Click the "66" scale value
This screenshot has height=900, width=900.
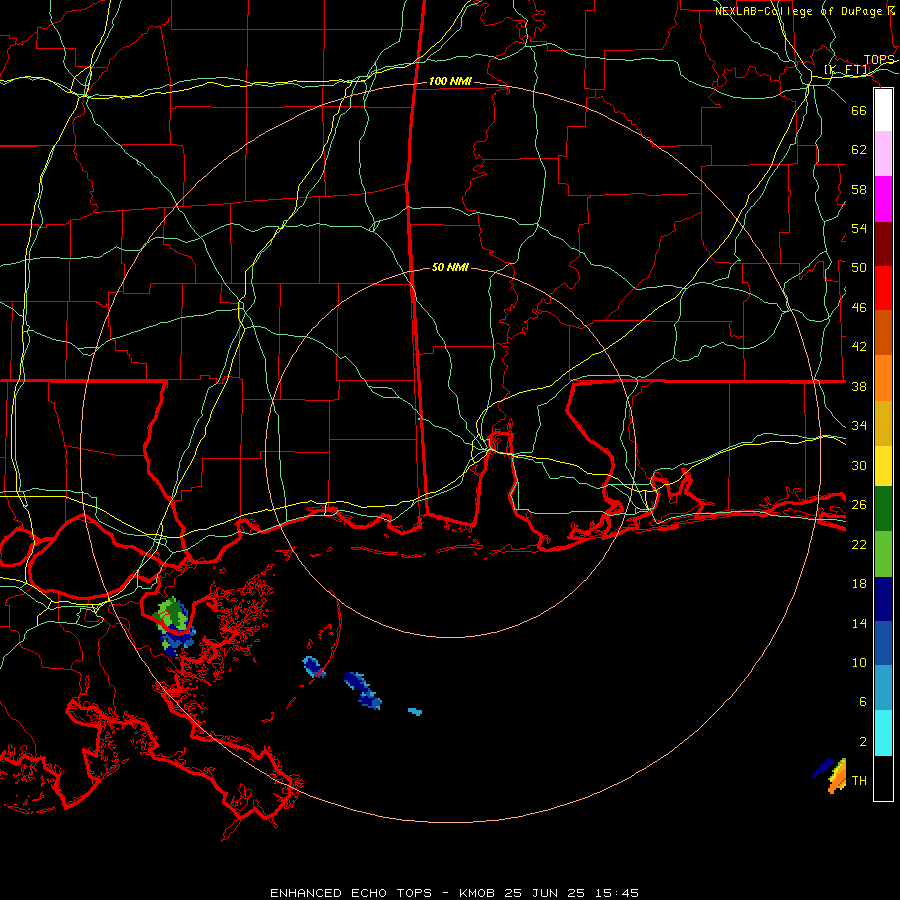click(x=859, y=110)
